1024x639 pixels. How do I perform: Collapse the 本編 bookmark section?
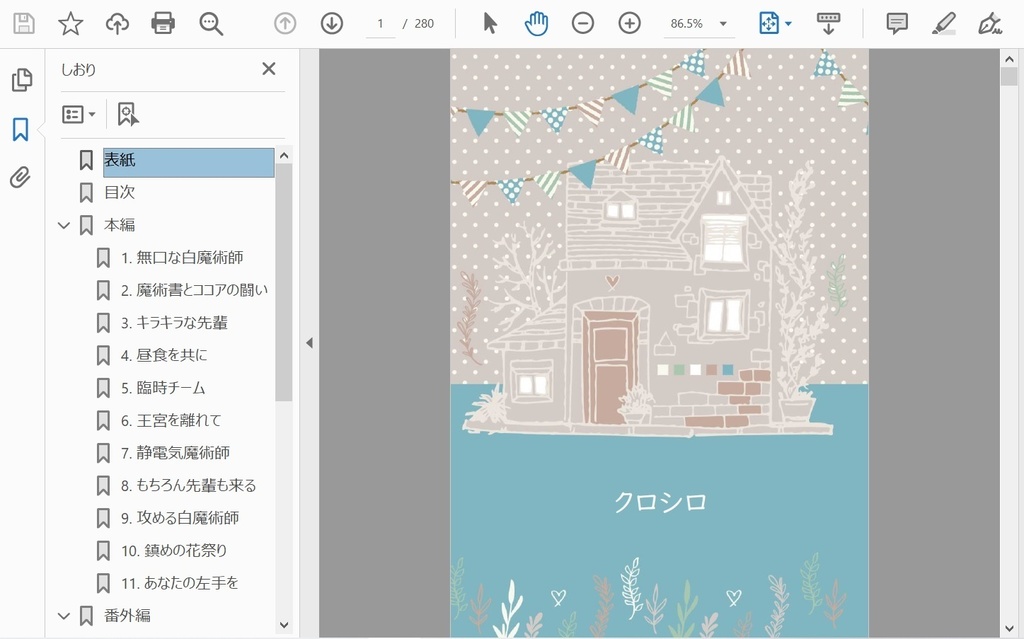pos(64,225)
